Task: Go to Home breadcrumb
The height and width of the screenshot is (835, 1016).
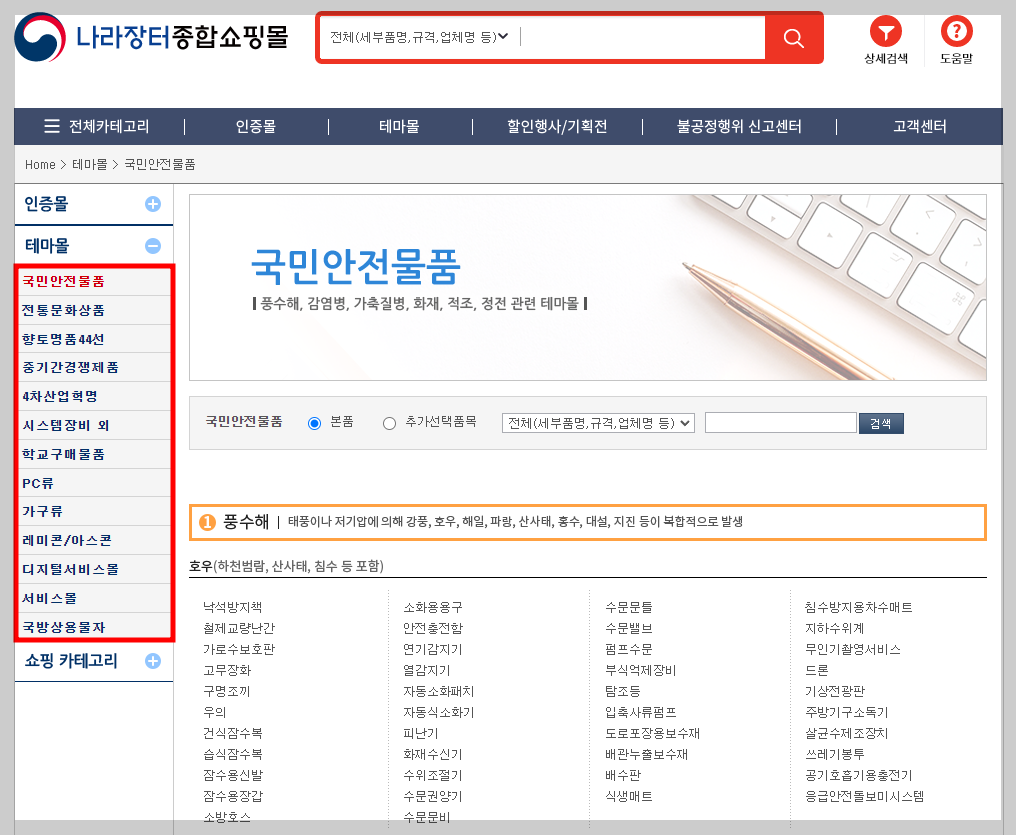Action: pos(40,165)
